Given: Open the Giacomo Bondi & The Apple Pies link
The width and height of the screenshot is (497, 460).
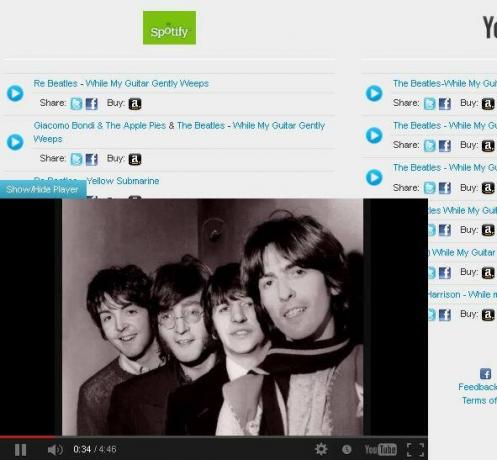Looking at the screenshot, I should (179, 132).
